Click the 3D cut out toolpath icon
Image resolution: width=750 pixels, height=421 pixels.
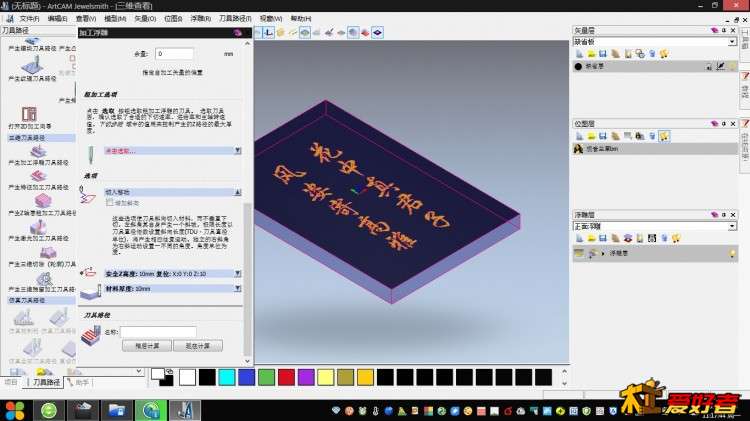(48, 253)
